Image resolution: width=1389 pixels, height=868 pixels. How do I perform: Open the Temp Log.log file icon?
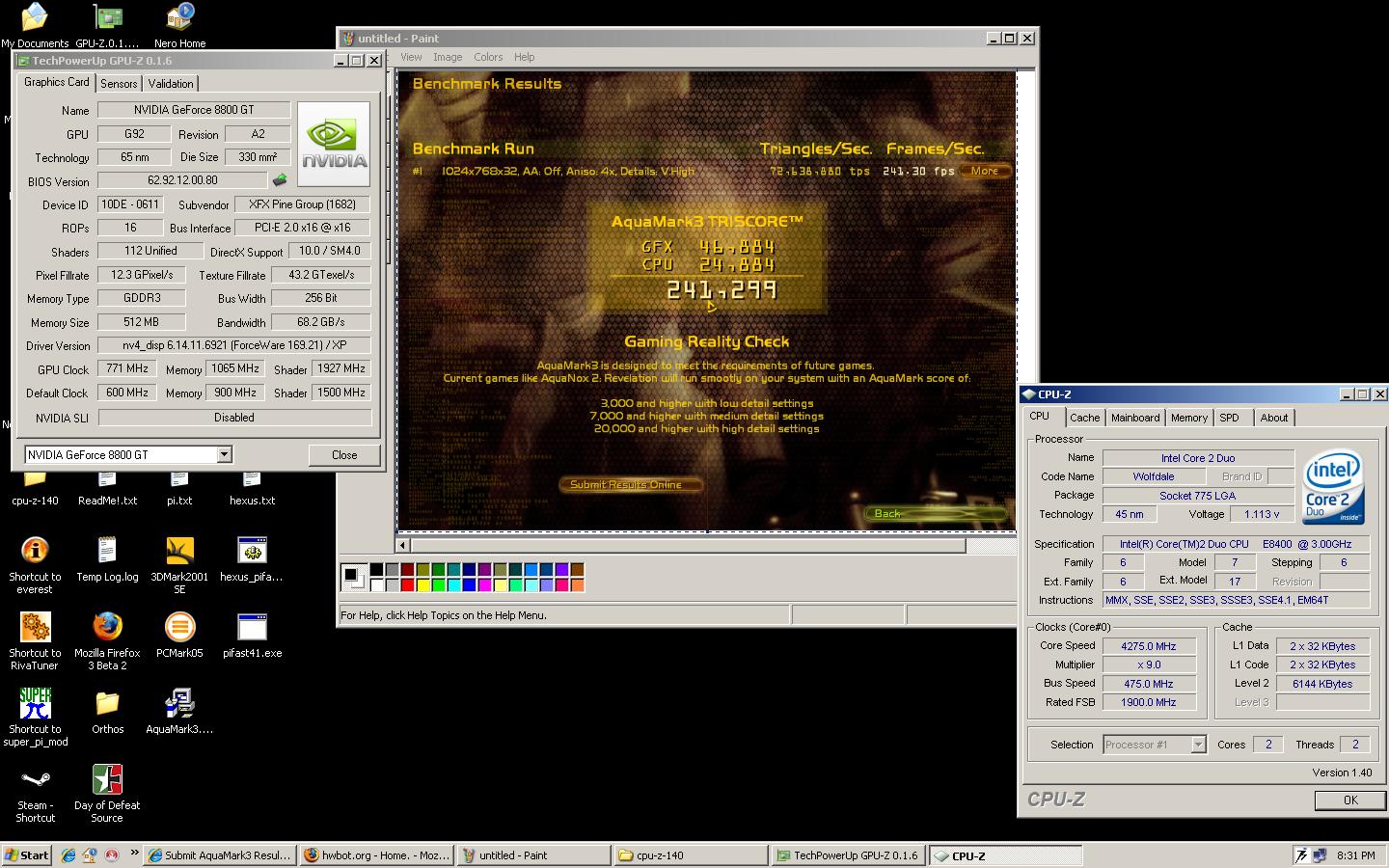(x=107, y=560)
